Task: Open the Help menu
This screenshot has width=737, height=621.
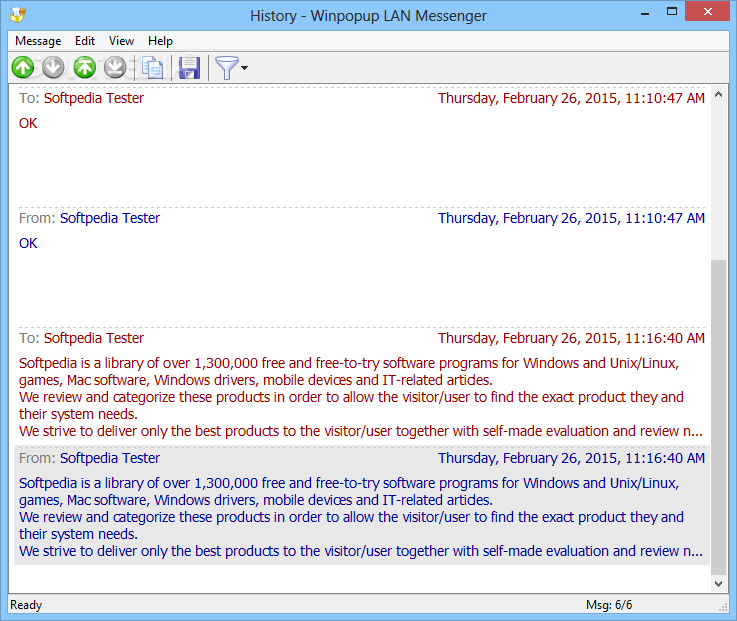Action: (x=160, y=41)
